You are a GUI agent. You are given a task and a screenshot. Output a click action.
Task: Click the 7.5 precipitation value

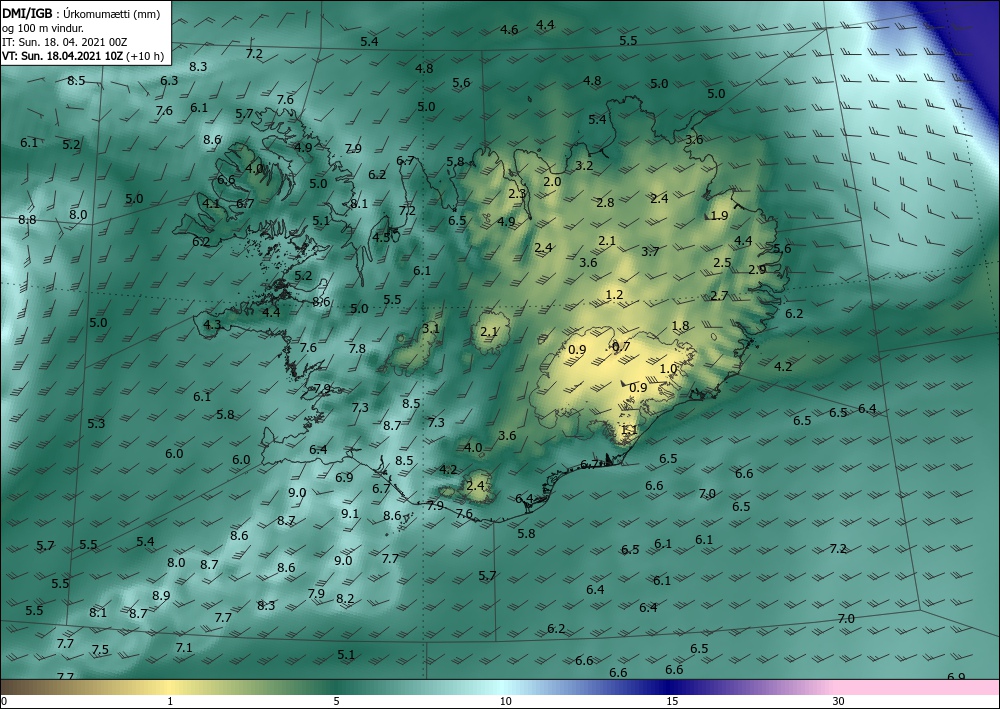(x=100, y=650)
